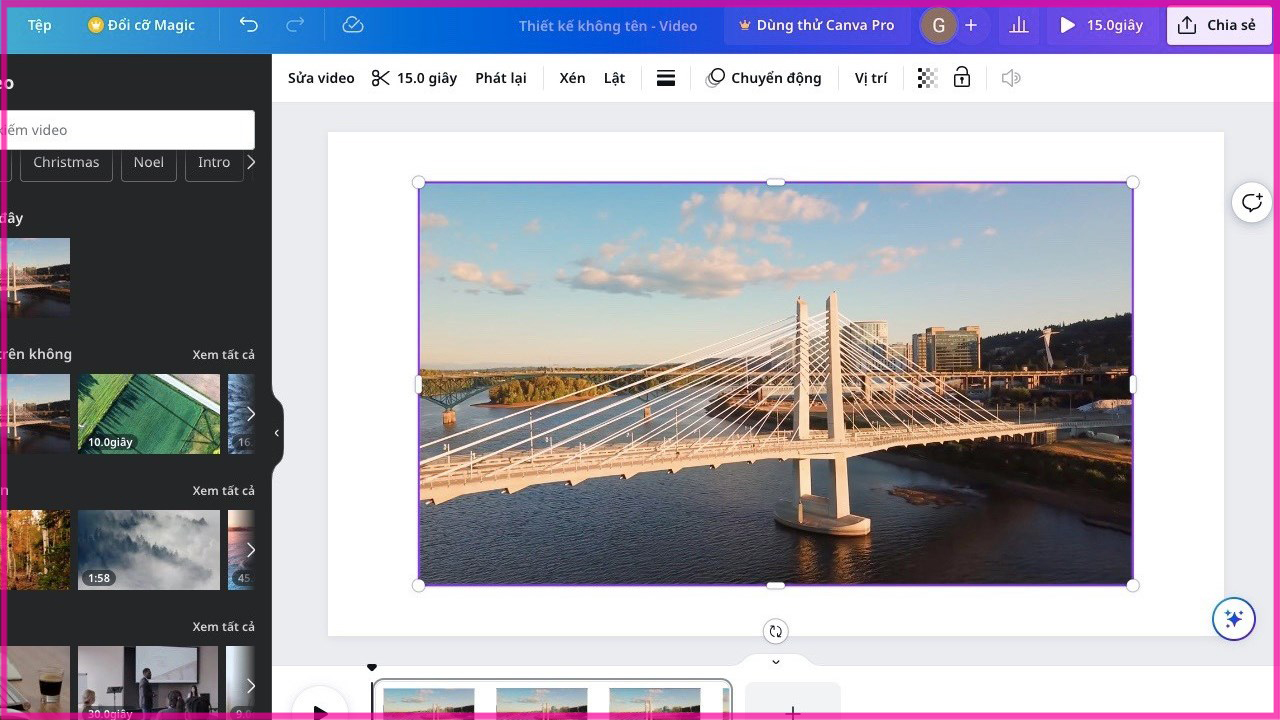Open border line style icon

666,78
